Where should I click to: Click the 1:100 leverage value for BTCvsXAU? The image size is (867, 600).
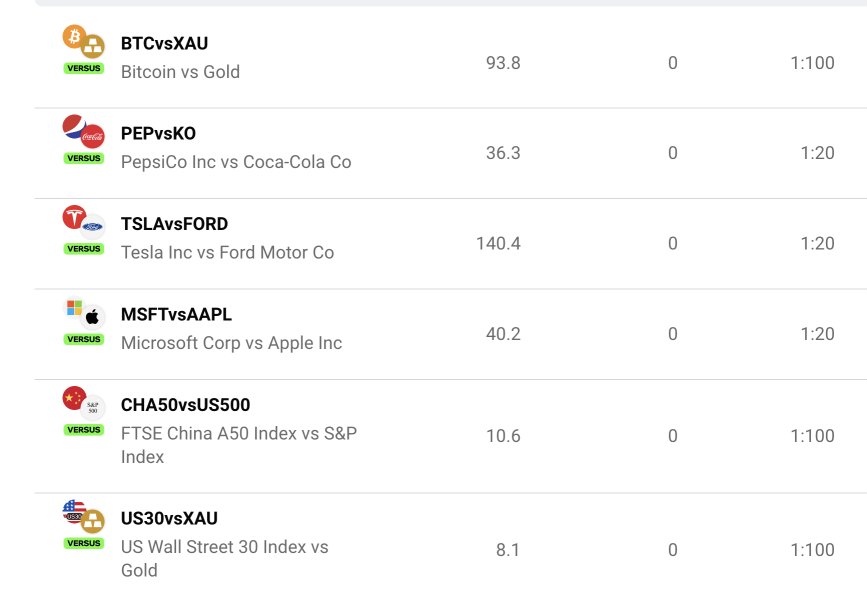[812, 63]
